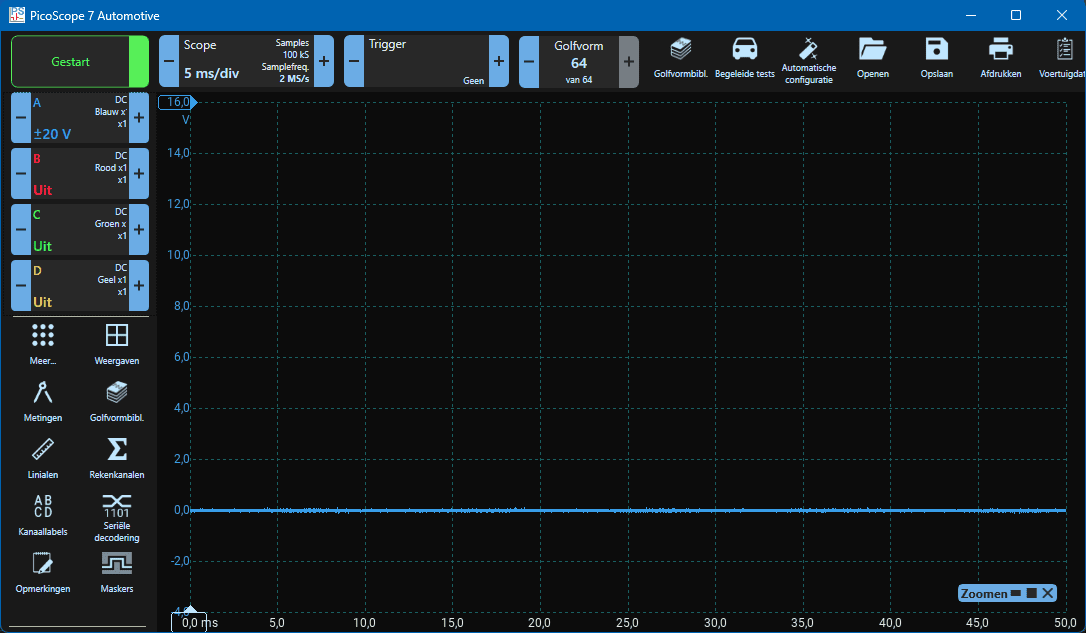Open the Weergaven views menu
Image resolution: width=1086 pixels, height=633 pixels.
coord(116,343)
